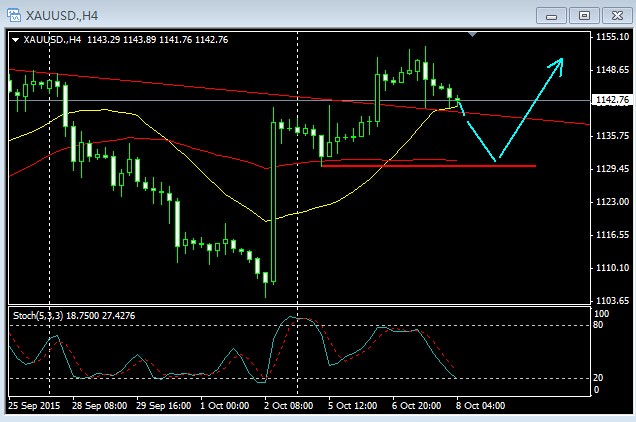Click the 1155.10 price scale value
Screen dimensions: 636x422
pos(612,37)
